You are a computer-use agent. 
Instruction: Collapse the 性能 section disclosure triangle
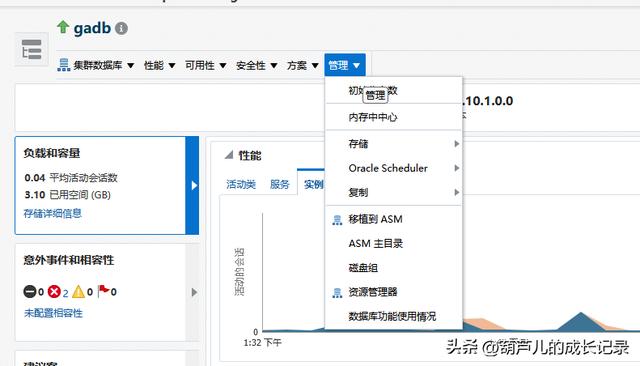point(229,155)
